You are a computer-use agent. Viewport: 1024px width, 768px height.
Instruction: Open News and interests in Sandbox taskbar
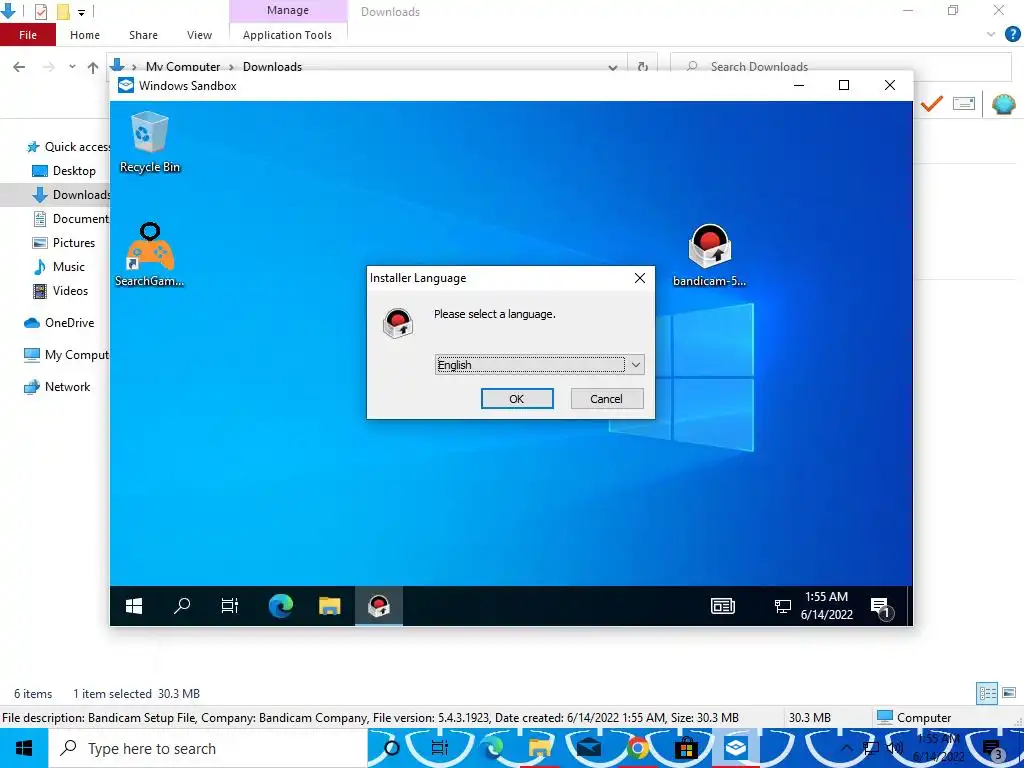tap(723, 606)
